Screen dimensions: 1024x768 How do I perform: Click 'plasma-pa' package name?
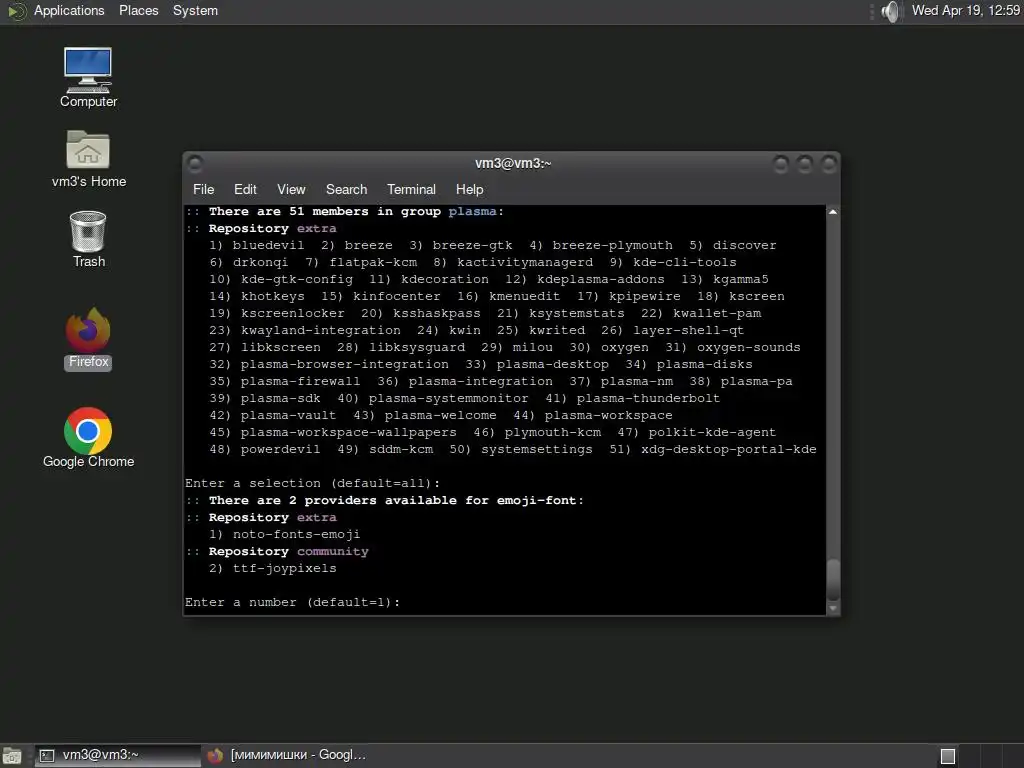756,381
